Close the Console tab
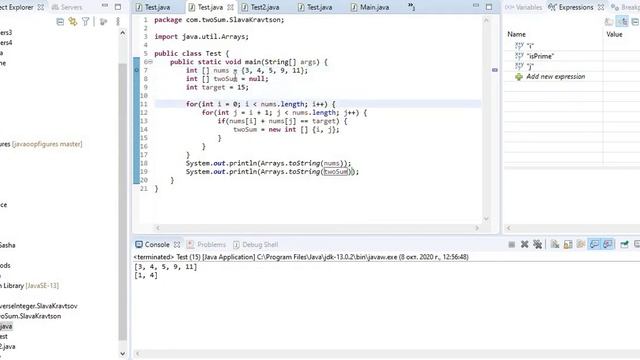The height and width of the screenshot is (360, 640). pos(177,245)
